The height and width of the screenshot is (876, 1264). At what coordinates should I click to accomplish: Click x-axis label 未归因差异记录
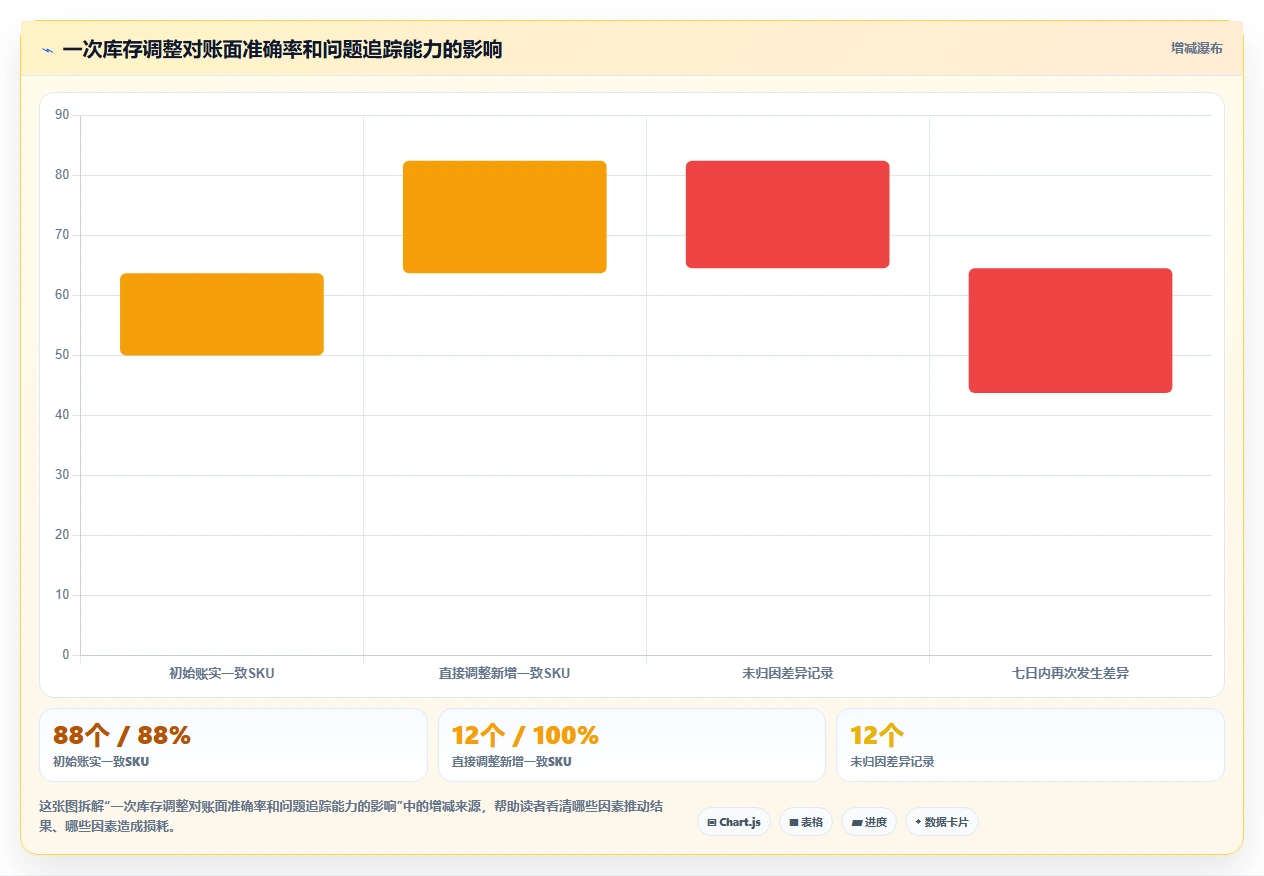point(788,673)
